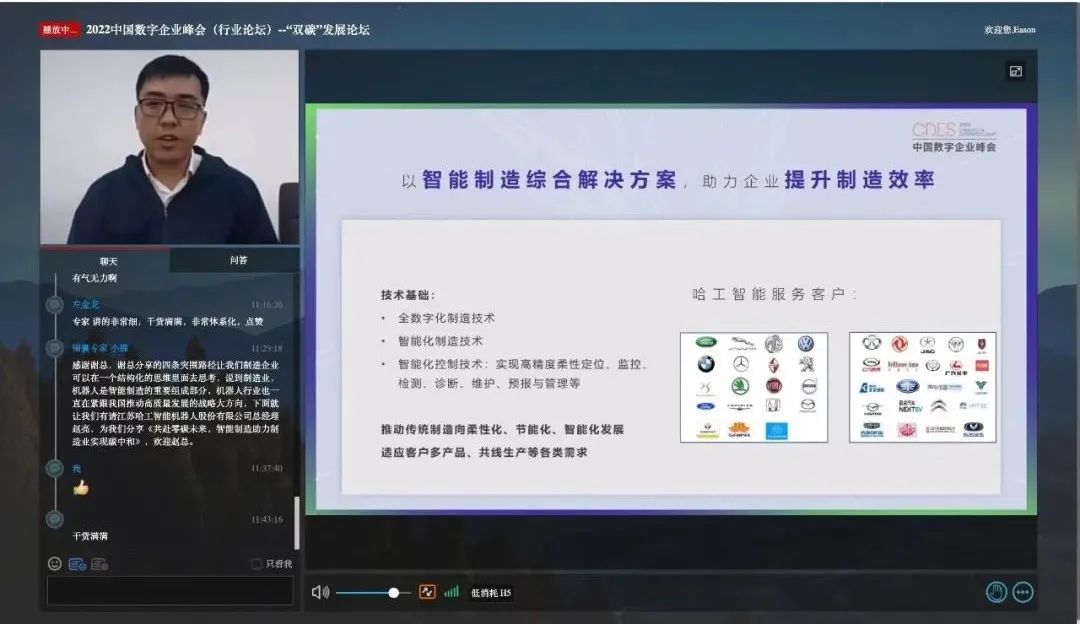Focus the chat message input field
1080x624 pixels.
point(170,591)
